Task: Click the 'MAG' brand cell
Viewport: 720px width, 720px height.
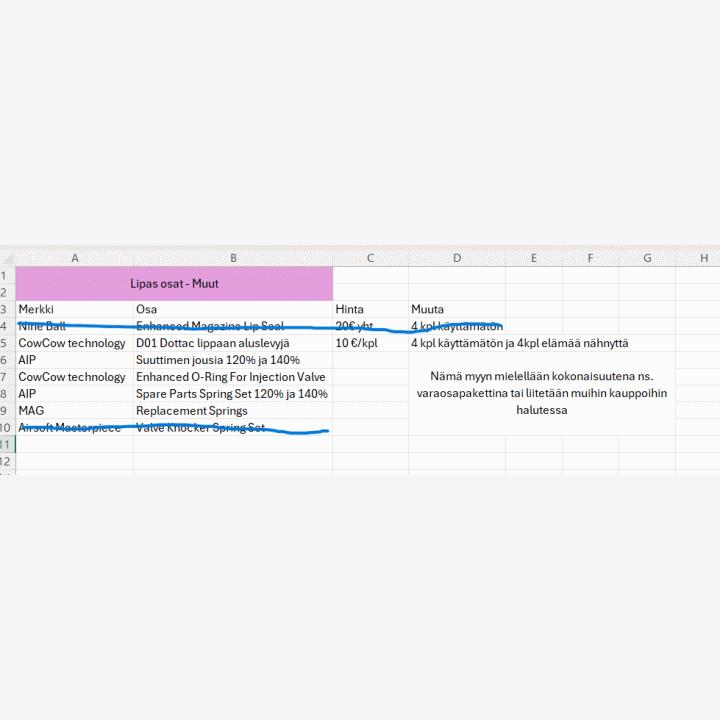Action: tap(74, 411)
